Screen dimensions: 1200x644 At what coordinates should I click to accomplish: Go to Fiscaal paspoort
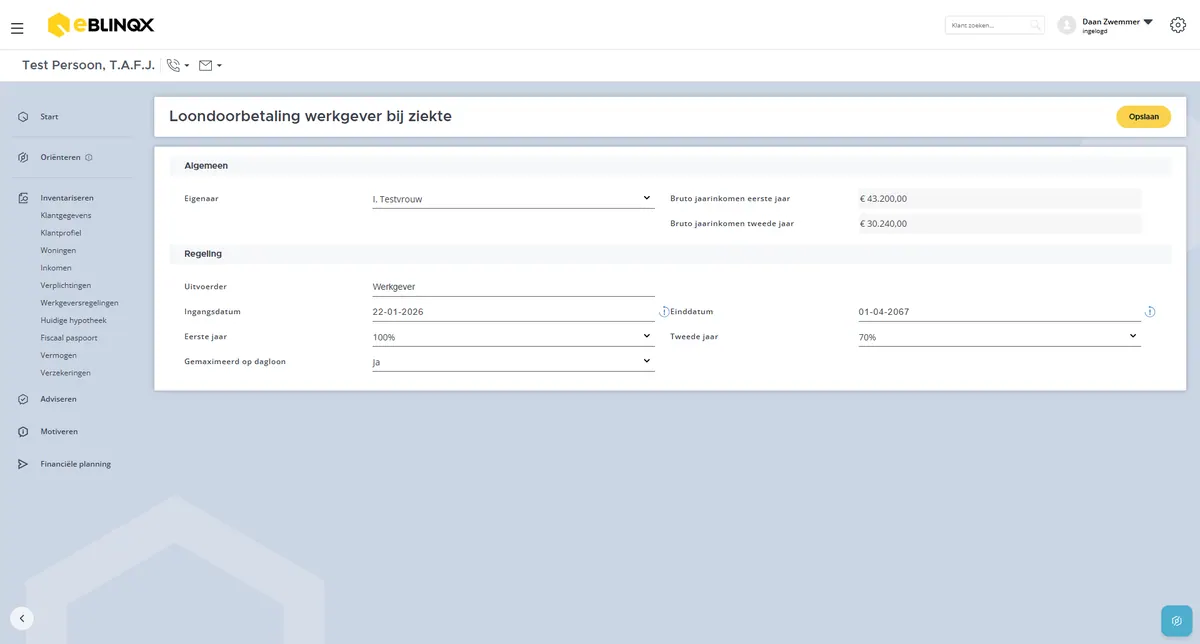pos(69,338)
